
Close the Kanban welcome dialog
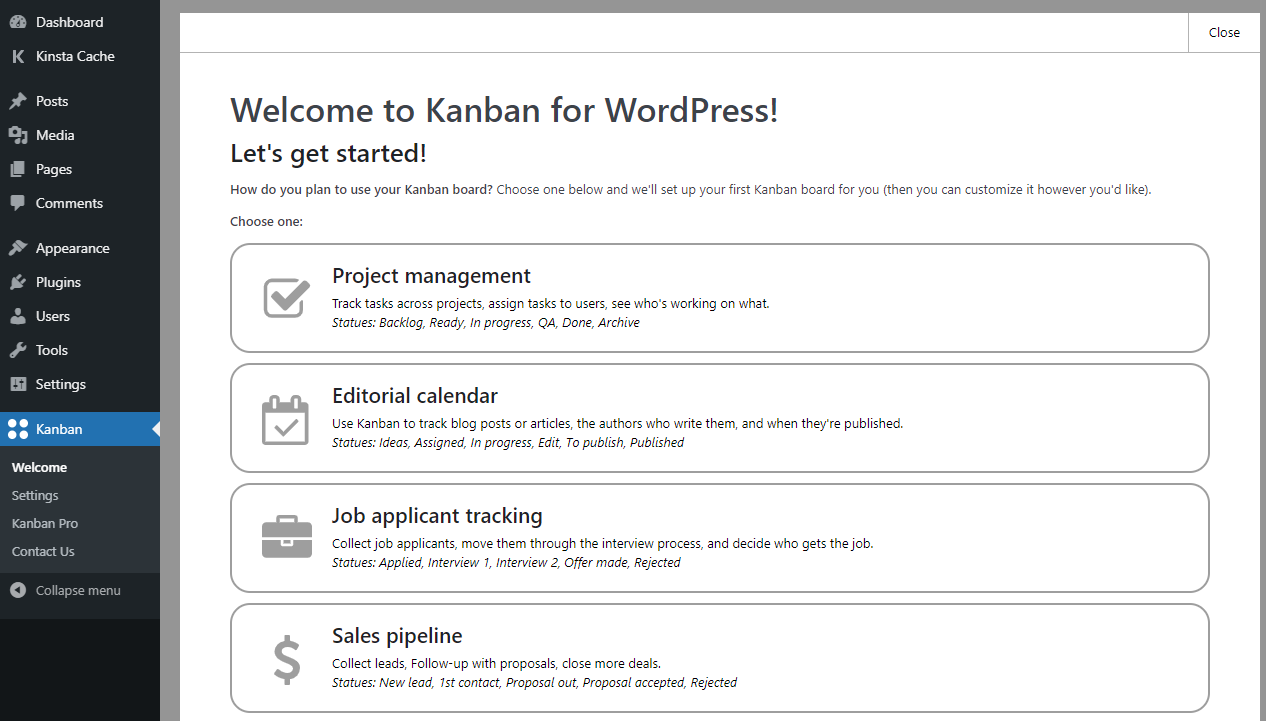tap(1224, 32)
